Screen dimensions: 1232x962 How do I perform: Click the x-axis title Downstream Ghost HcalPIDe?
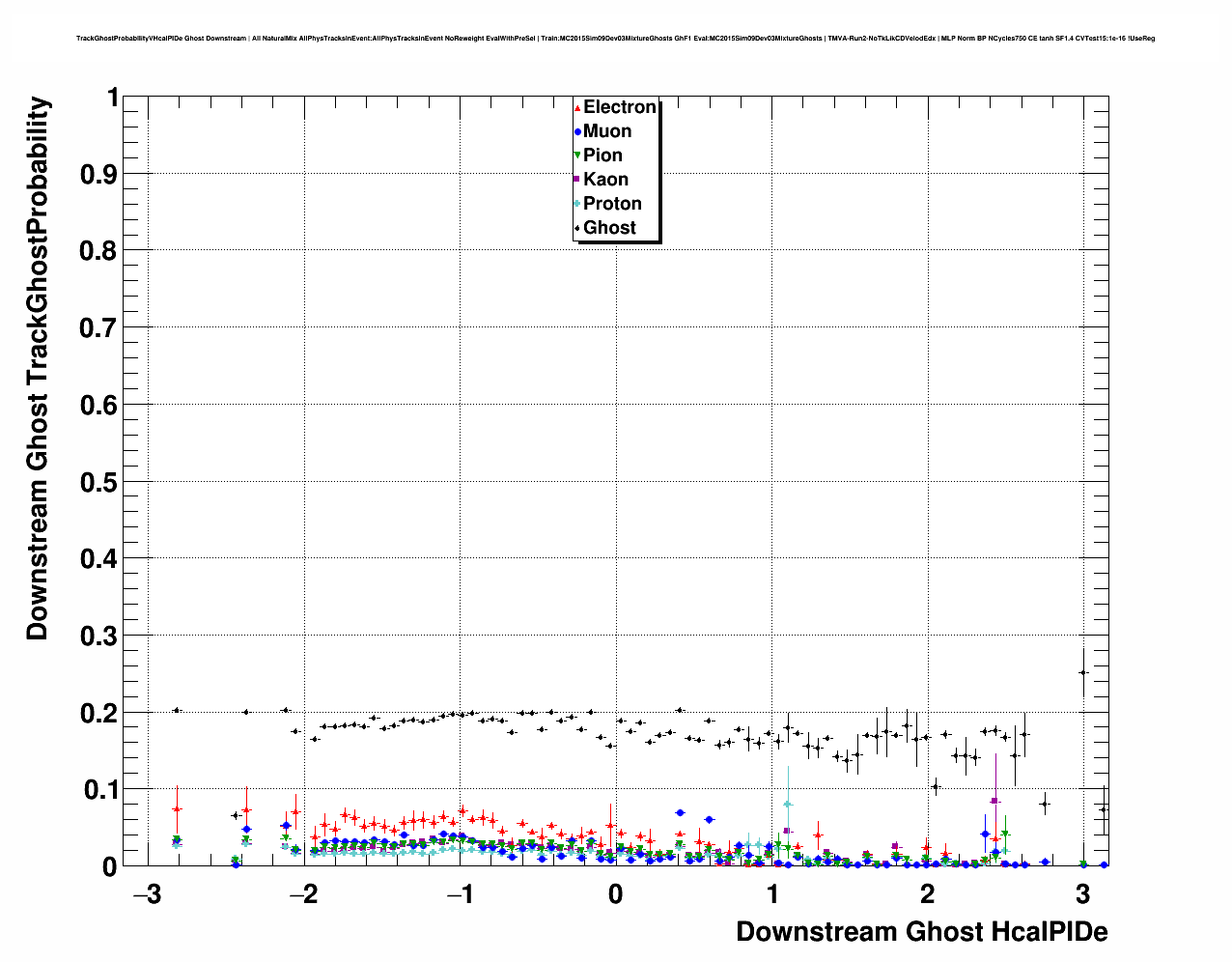(921, 931)
